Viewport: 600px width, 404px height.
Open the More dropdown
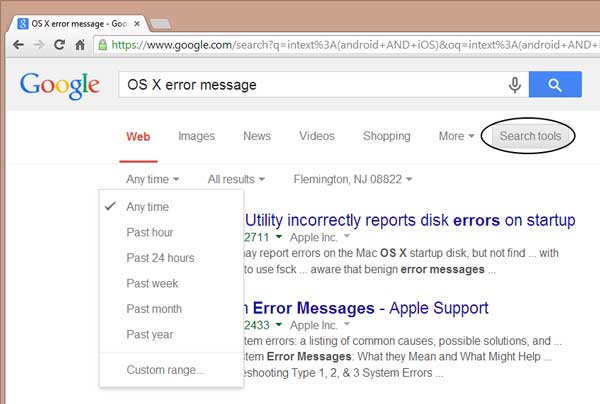[456, 136]
